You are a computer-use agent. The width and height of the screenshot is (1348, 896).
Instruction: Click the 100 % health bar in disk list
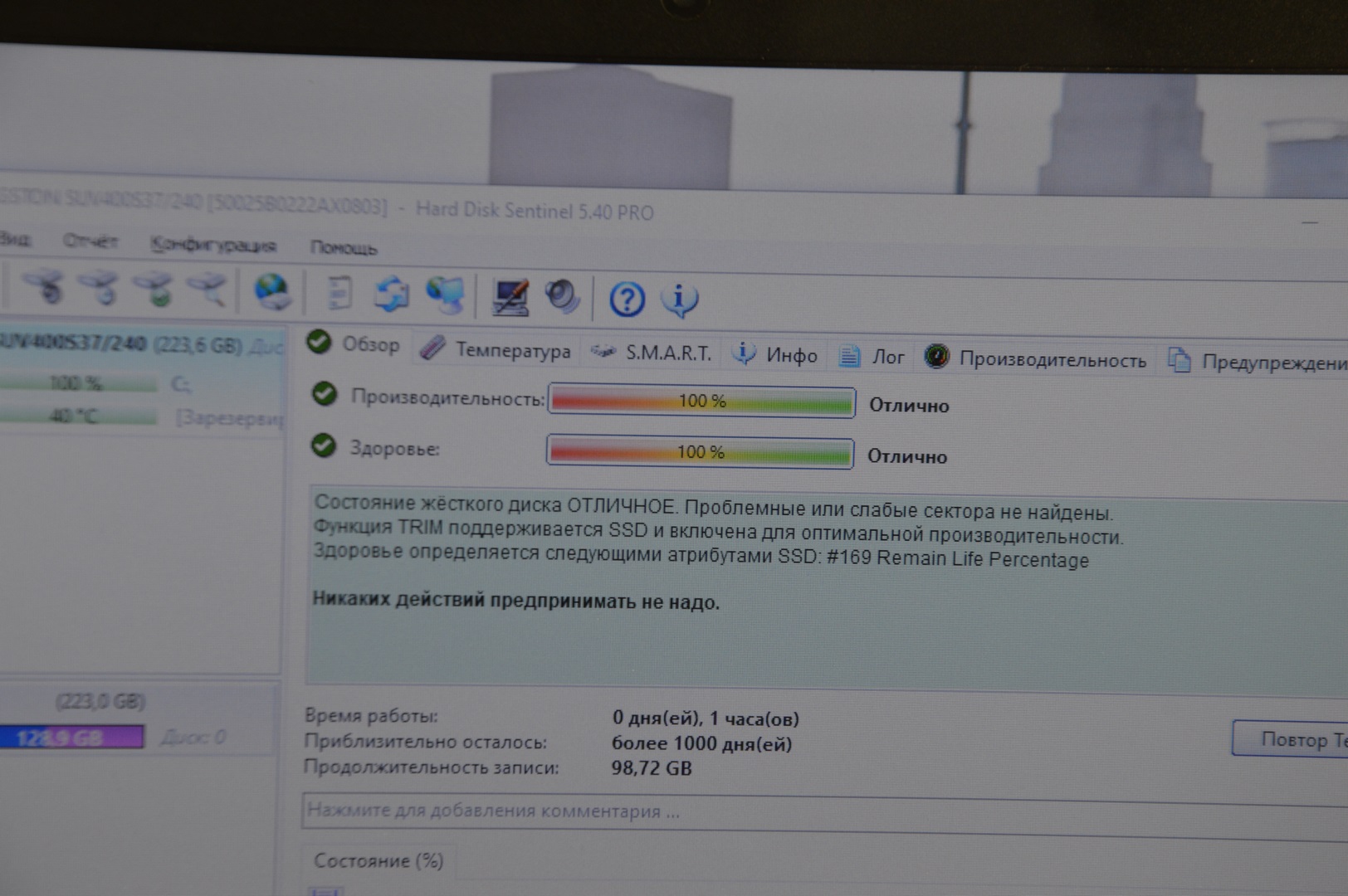point(78,383)
